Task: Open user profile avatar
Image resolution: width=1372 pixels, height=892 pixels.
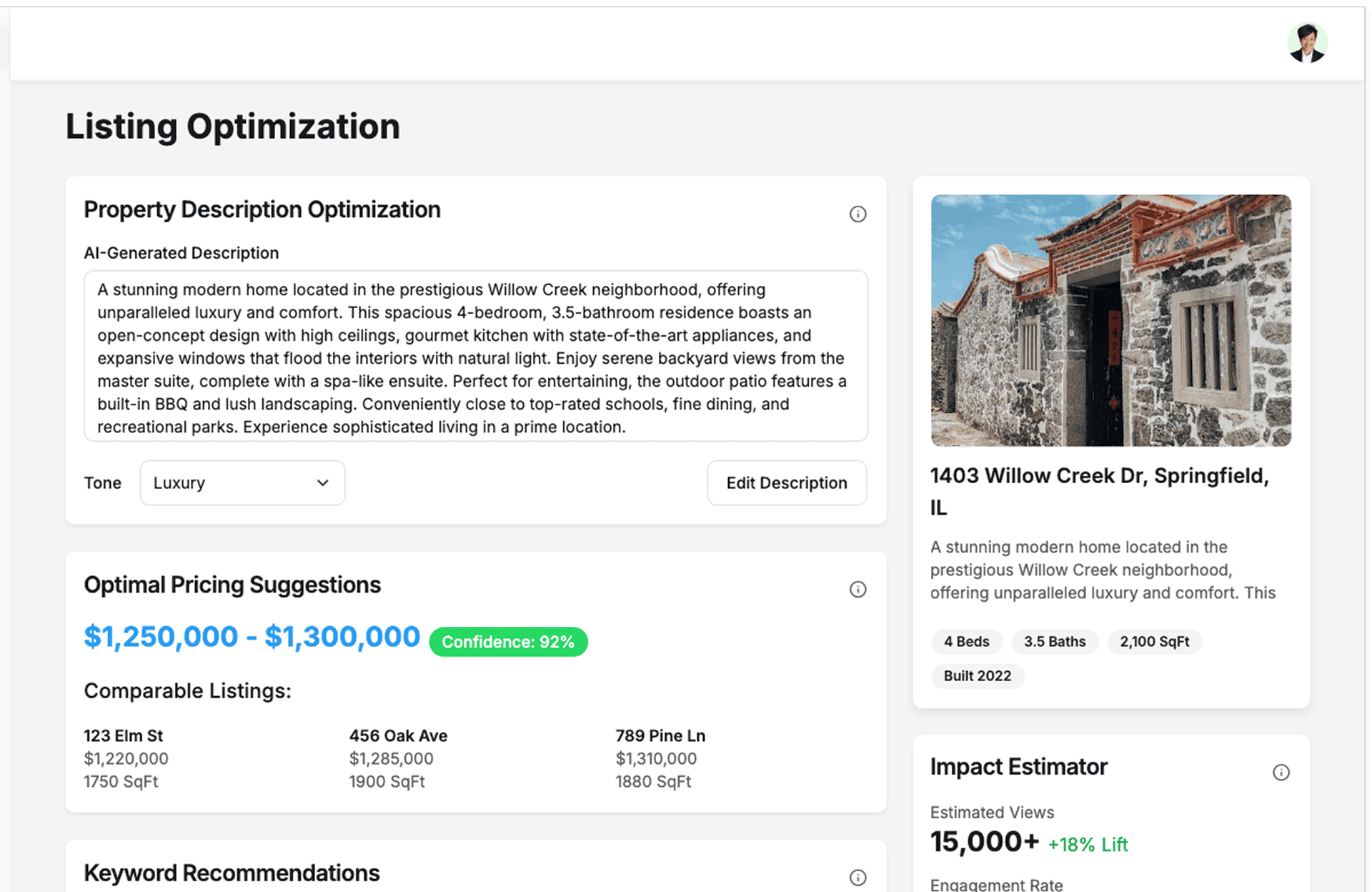Action: (x=1307, y=43)
